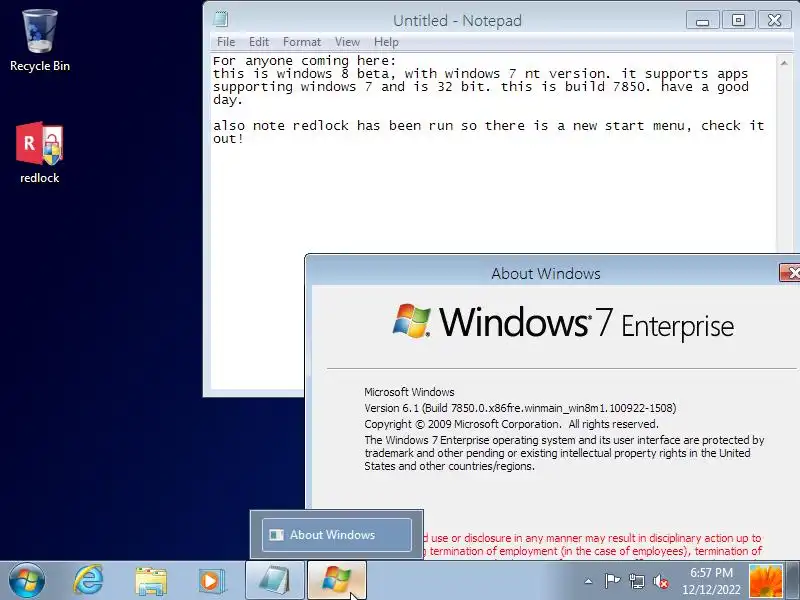This screenshot has height=600, width=800.
Task: Select the About Windows thumbnail preview
Action: [x=337, y=535]
